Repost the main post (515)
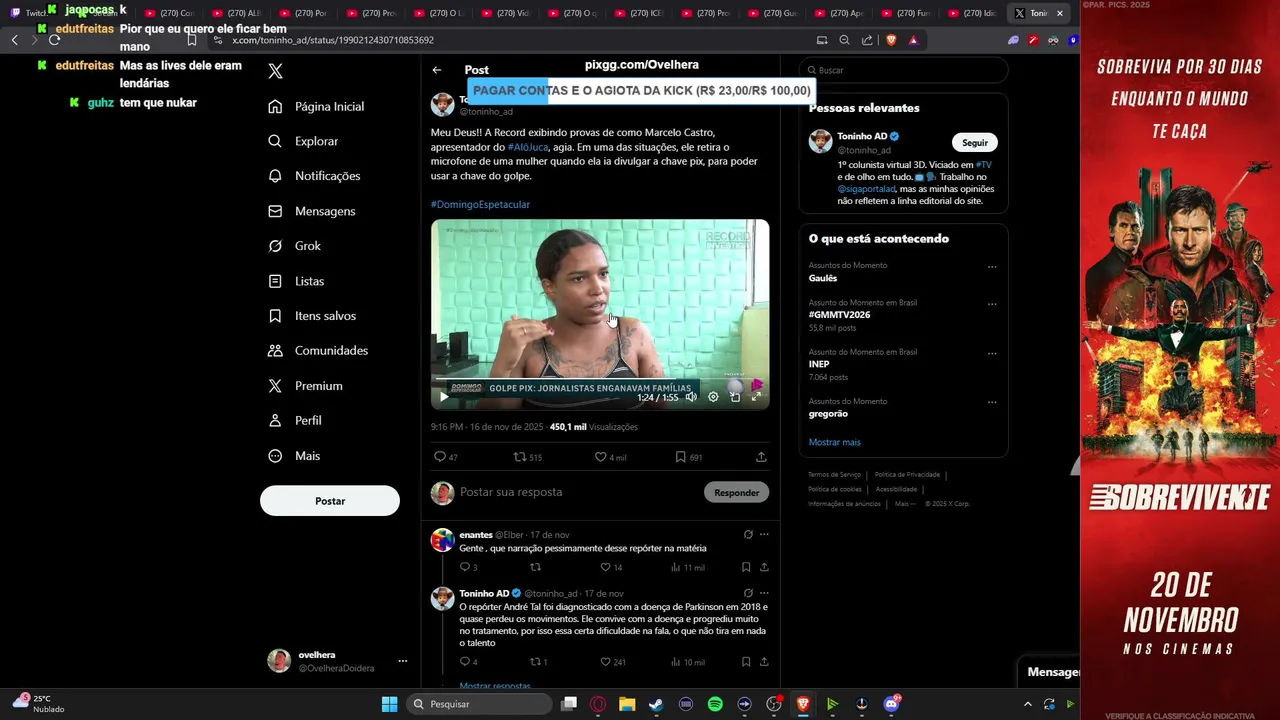This screenshot has height=720, width=1280. (527, 457)
